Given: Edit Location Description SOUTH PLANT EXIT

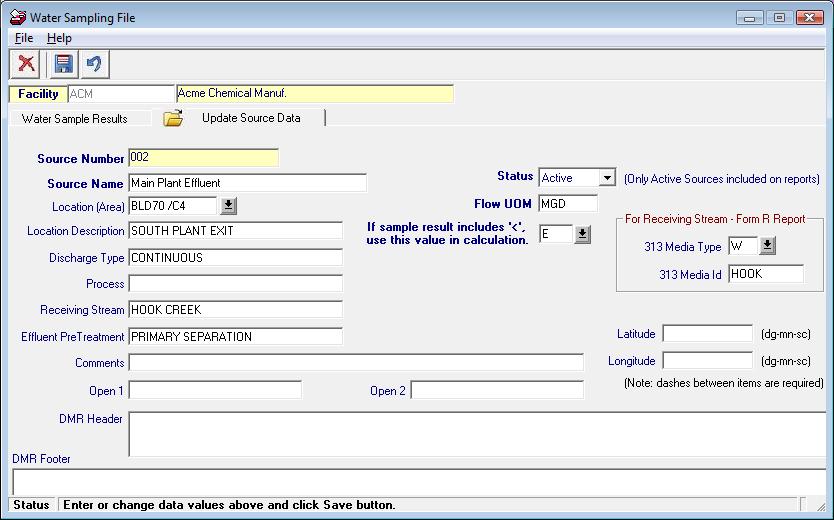Looking at the screenshot, I should 236,231.
